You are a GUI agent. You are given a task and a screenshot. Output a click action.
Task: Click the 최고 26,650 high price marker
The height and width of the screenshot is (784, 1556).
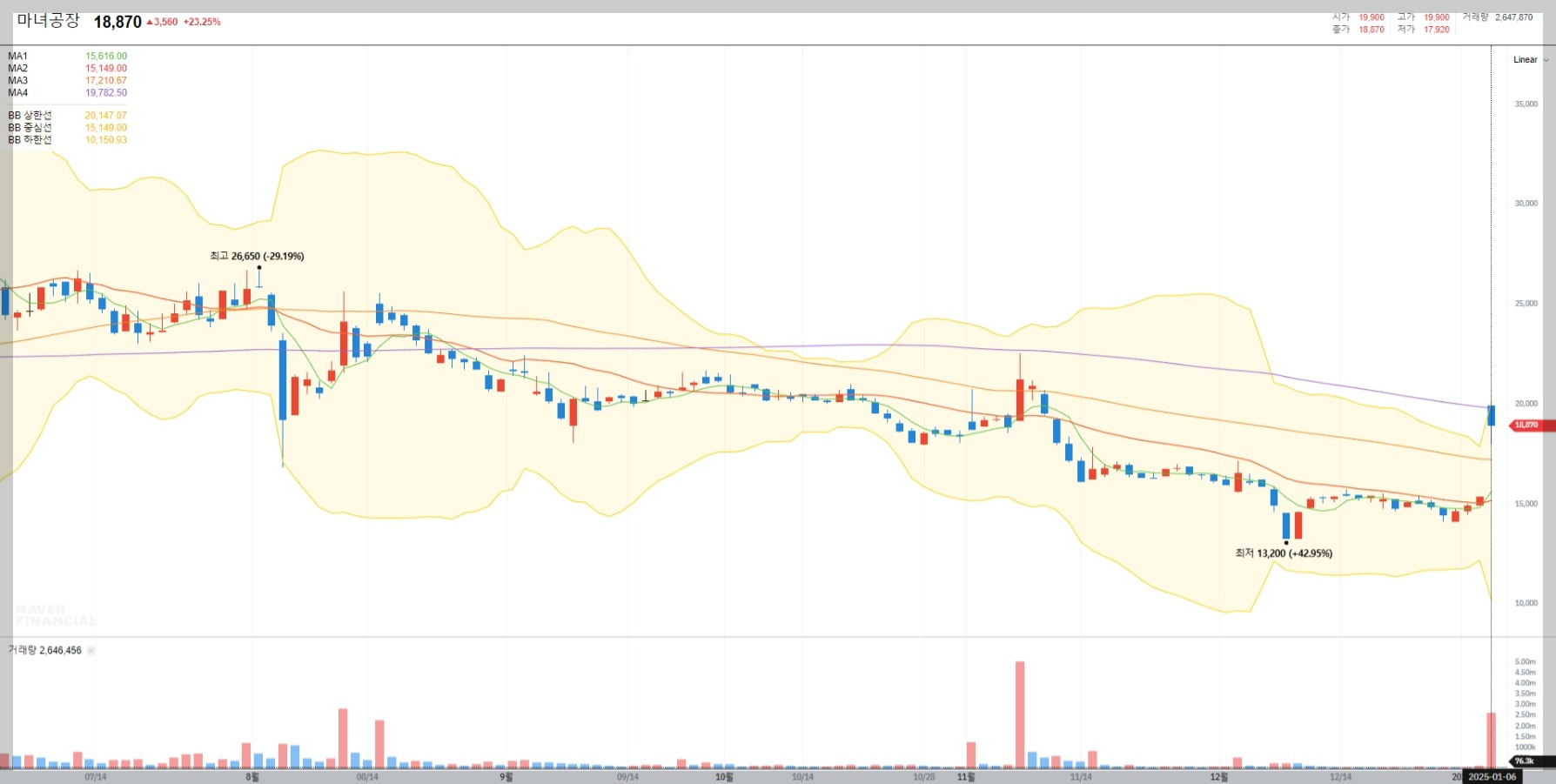[257, 257]
